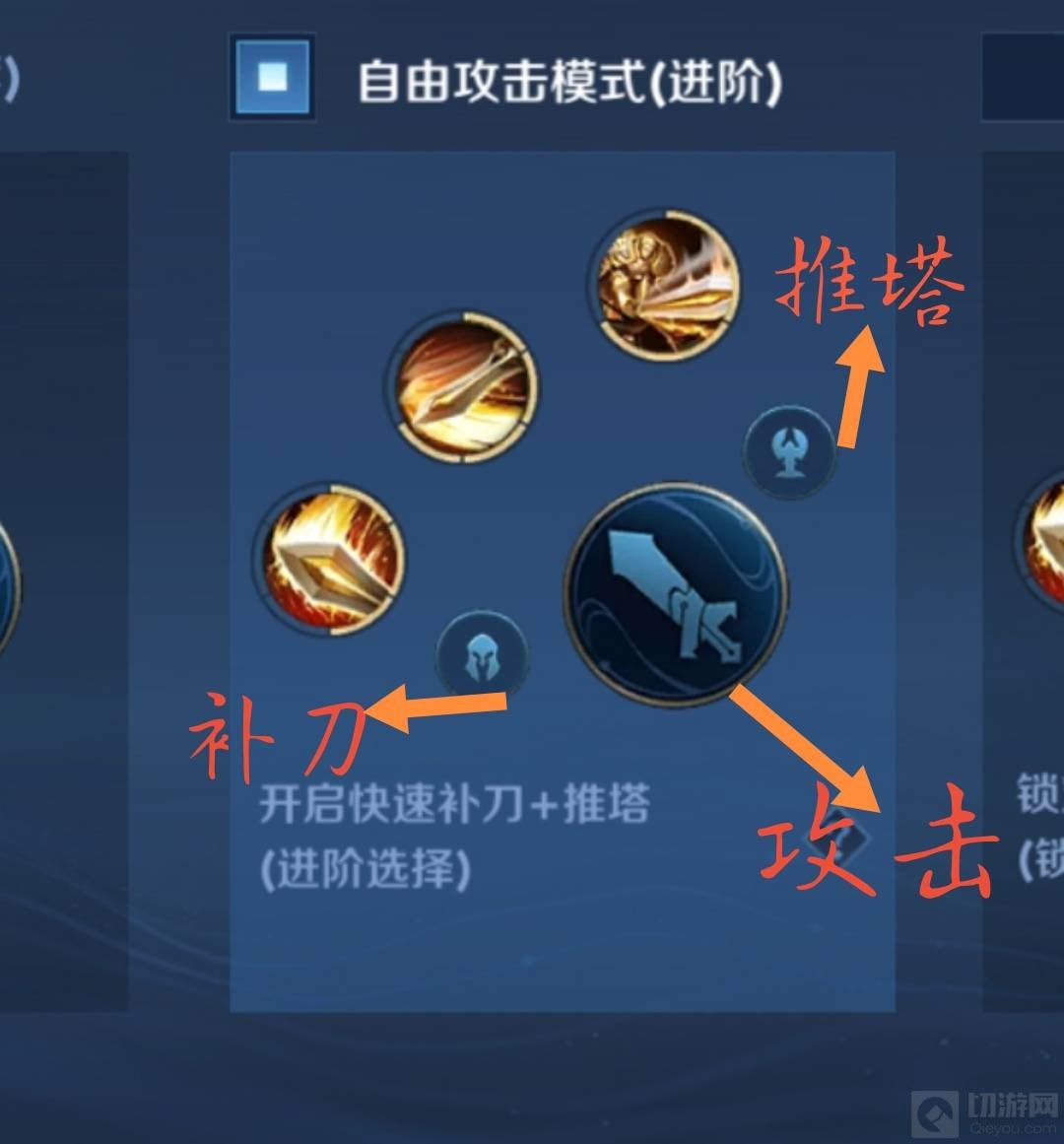
Task: Select the 自由攻击模式(进阶) title label
Action: (569, 82)
